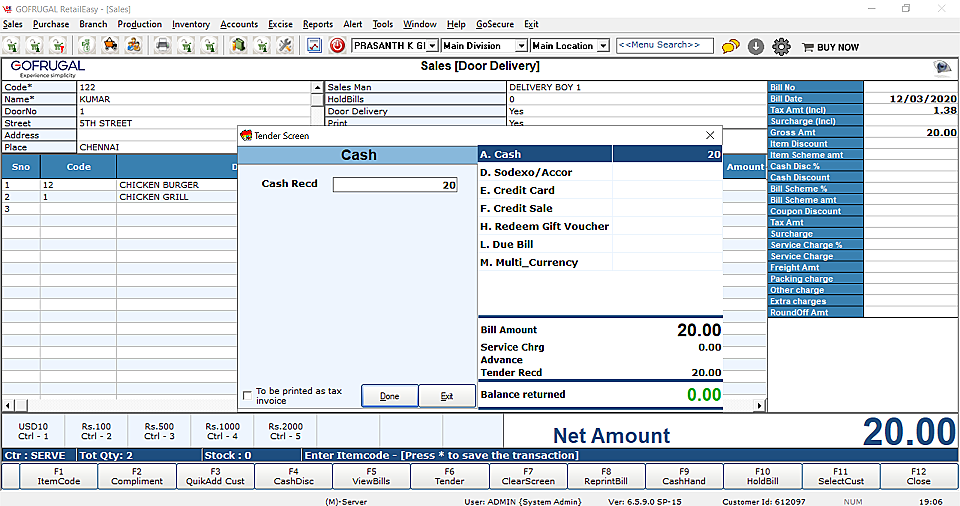This screenshot has height=506, width=960.
Task: Click the F10 HoldBill button
Action: (x=762, y=476)
